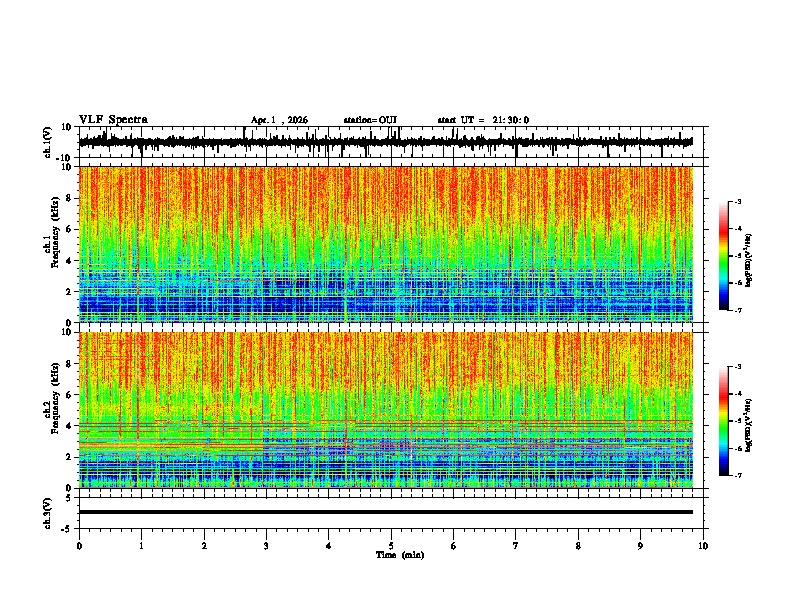Click the "5" tick on ch.3(V) axis
This screenshot has height=612, width=792.
70,498
